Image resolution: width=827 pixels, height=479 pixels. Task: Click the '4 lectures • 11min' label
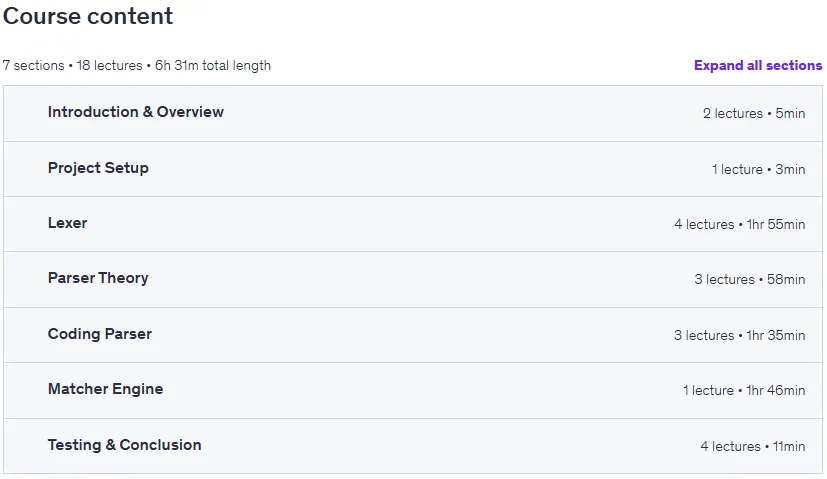pos(753,446)
